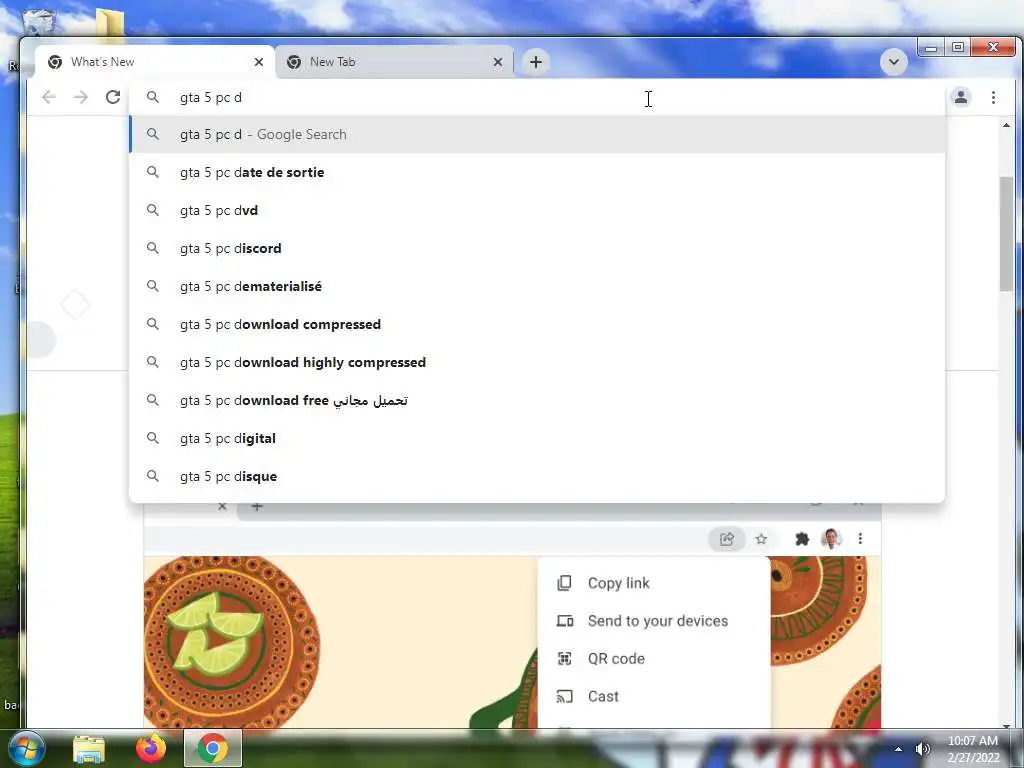Click the profile avatar in the illustration

coord(831,539)
